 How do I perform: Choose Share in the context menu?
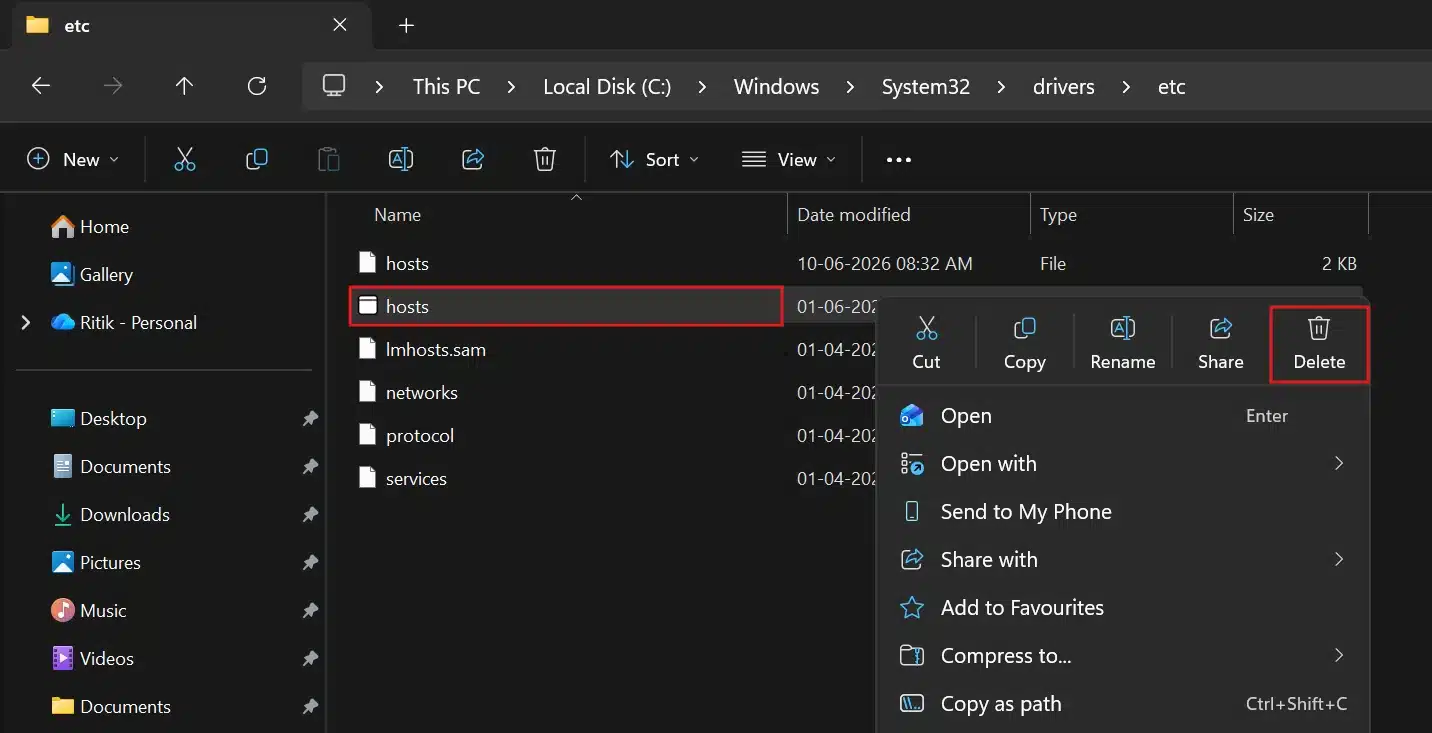point(1220,343)
